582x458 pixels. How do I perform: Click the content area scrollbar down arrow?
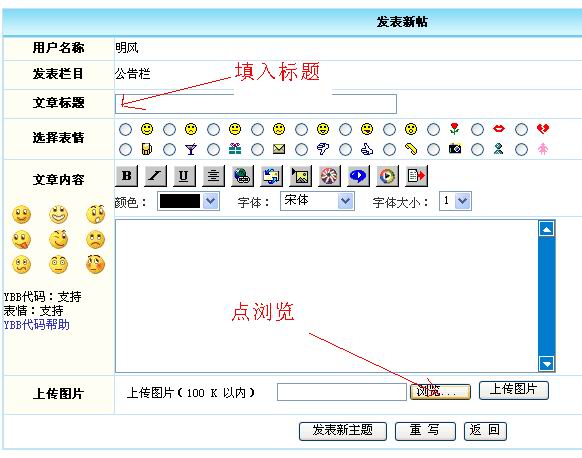[547, 363]
